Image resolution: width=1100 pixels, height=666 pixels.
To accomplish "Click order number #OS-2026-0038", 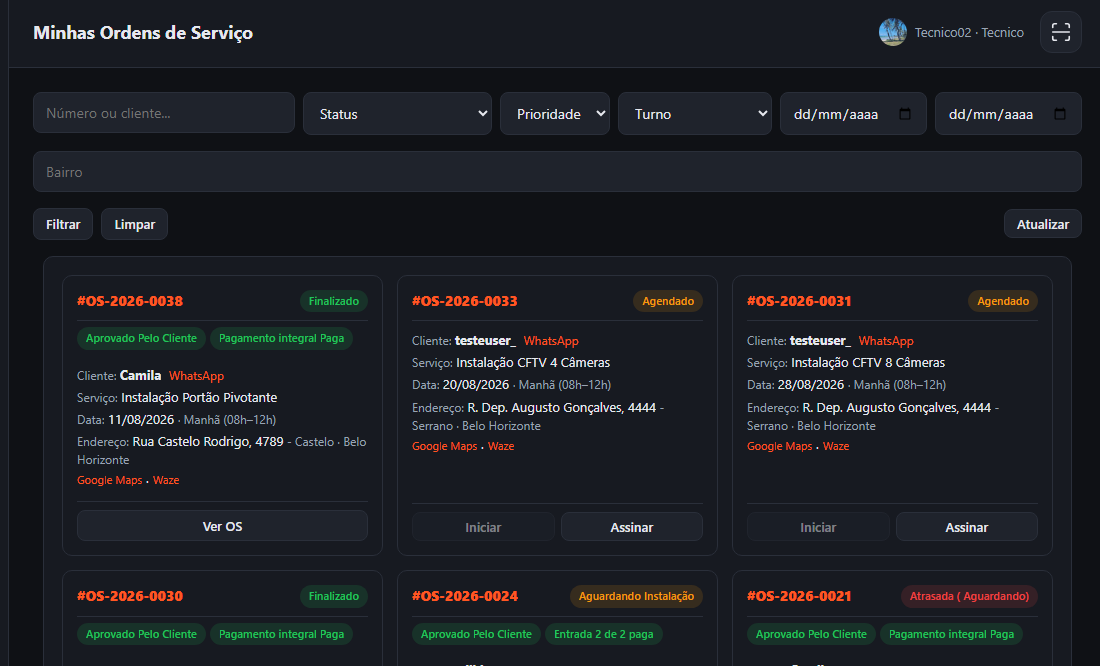I will 130,301.
